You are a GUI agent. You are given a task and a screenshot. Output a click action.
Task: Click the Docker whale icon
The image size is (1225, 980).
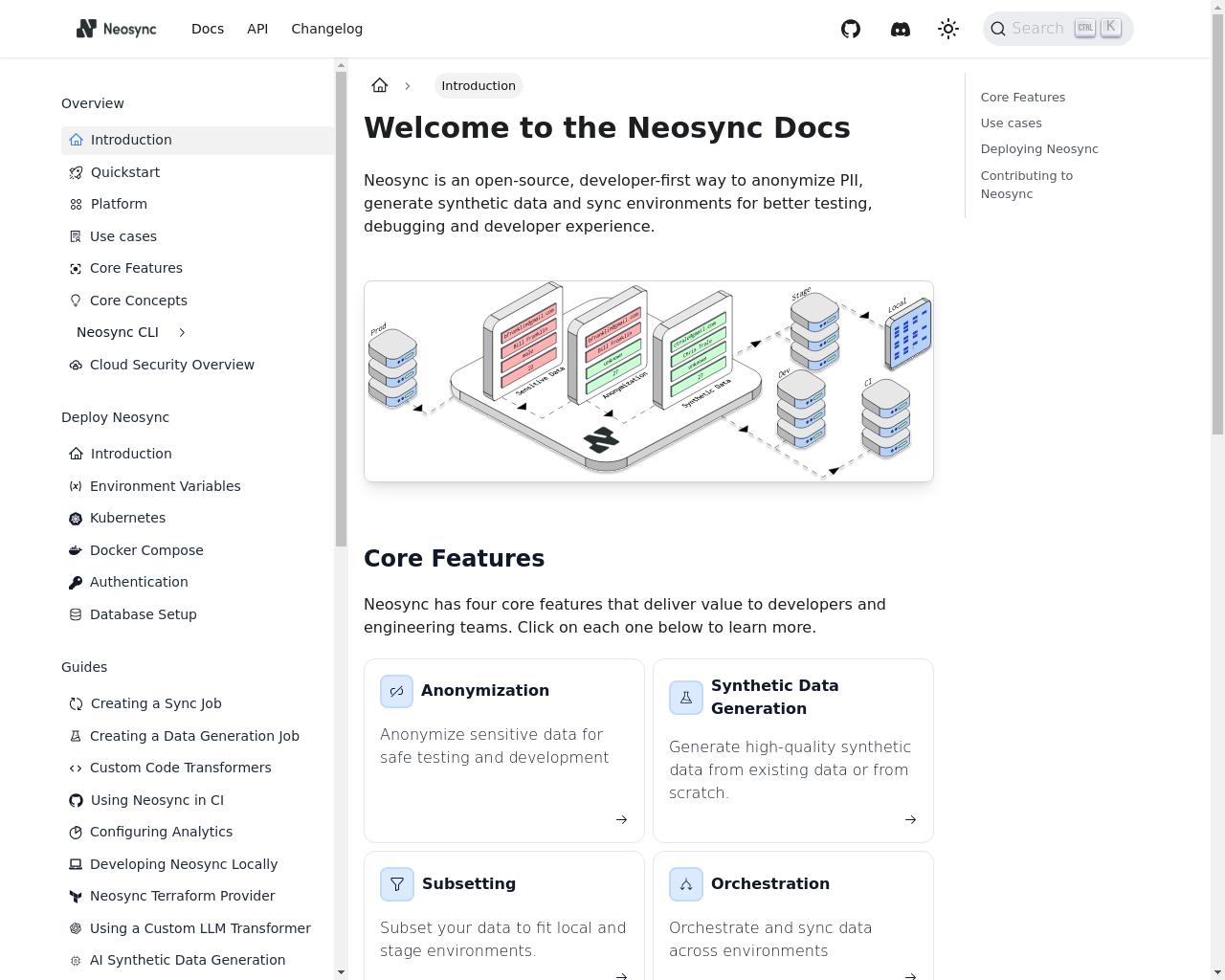[x=76, y=550]
